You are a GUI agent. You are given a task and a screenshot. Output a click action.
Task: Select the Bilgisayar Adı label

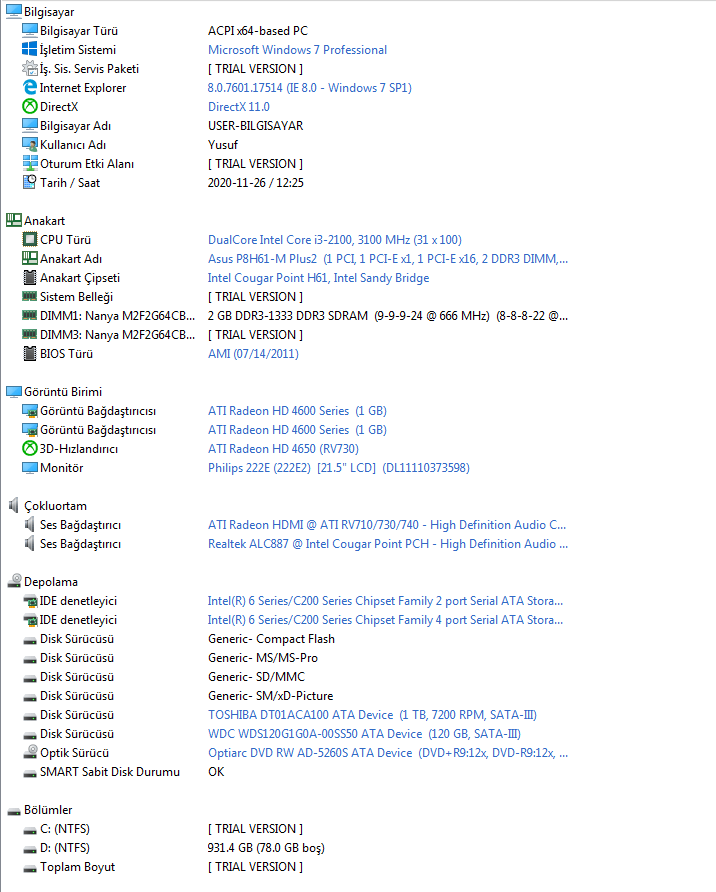[75, 126]
